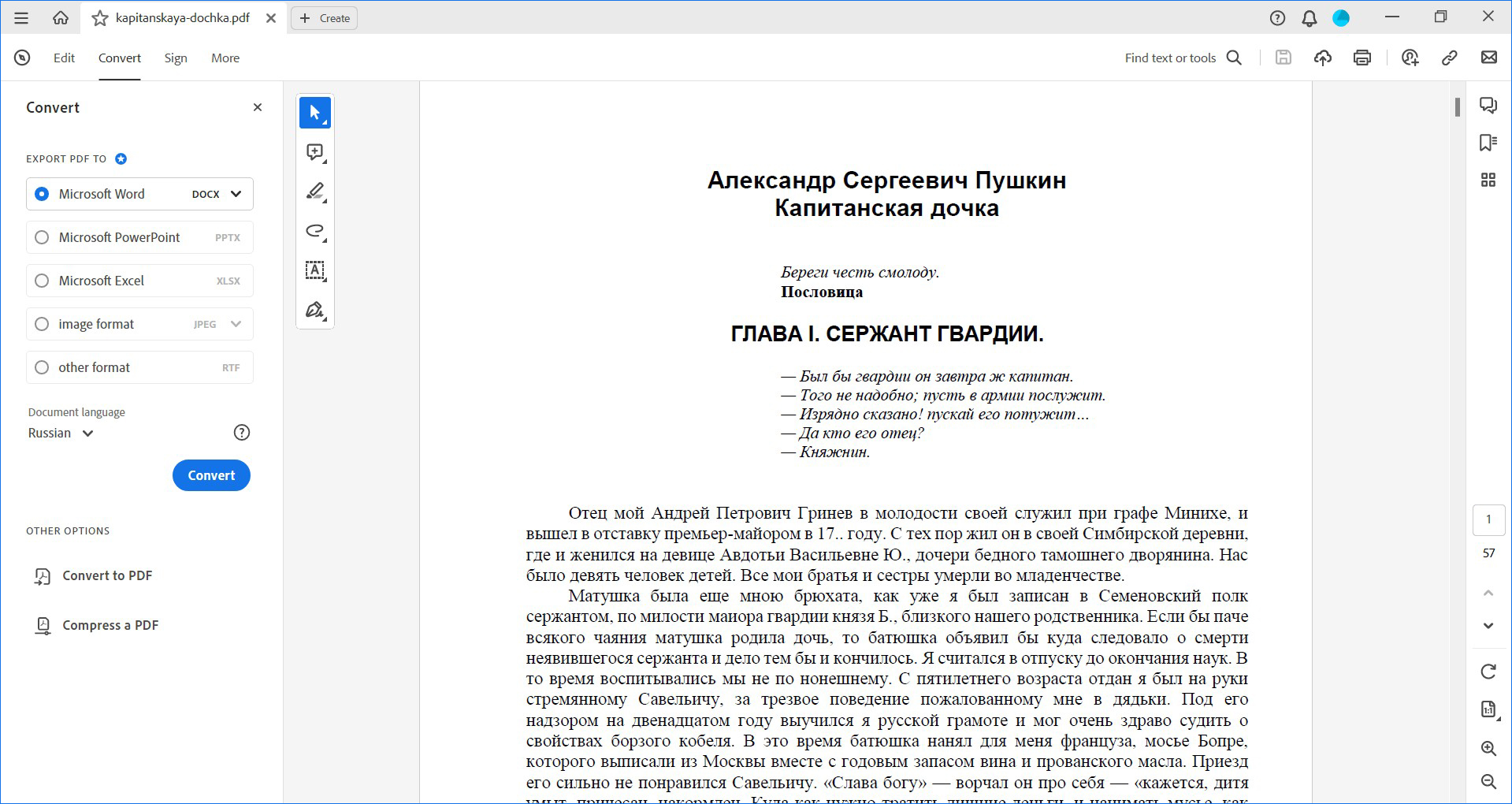The image size is (1512, 804).
Task: Click the heading 'Капитанская дочка'
Action: coord(886,208)
